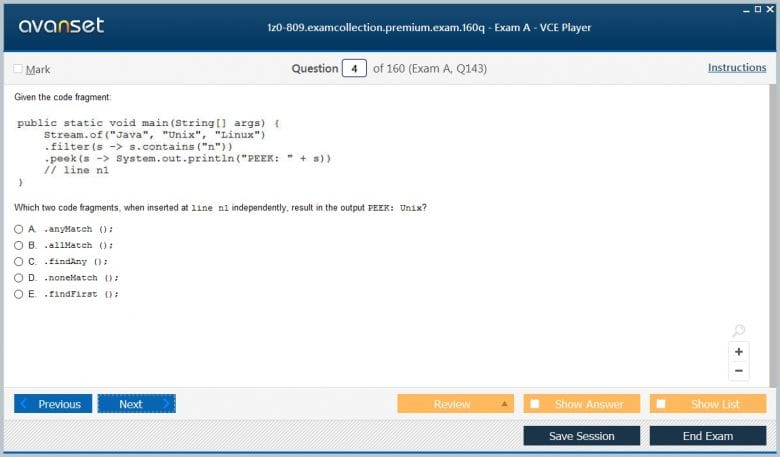Click the question number input field
The image size is (780, 457).
click(x=354, y=69)
